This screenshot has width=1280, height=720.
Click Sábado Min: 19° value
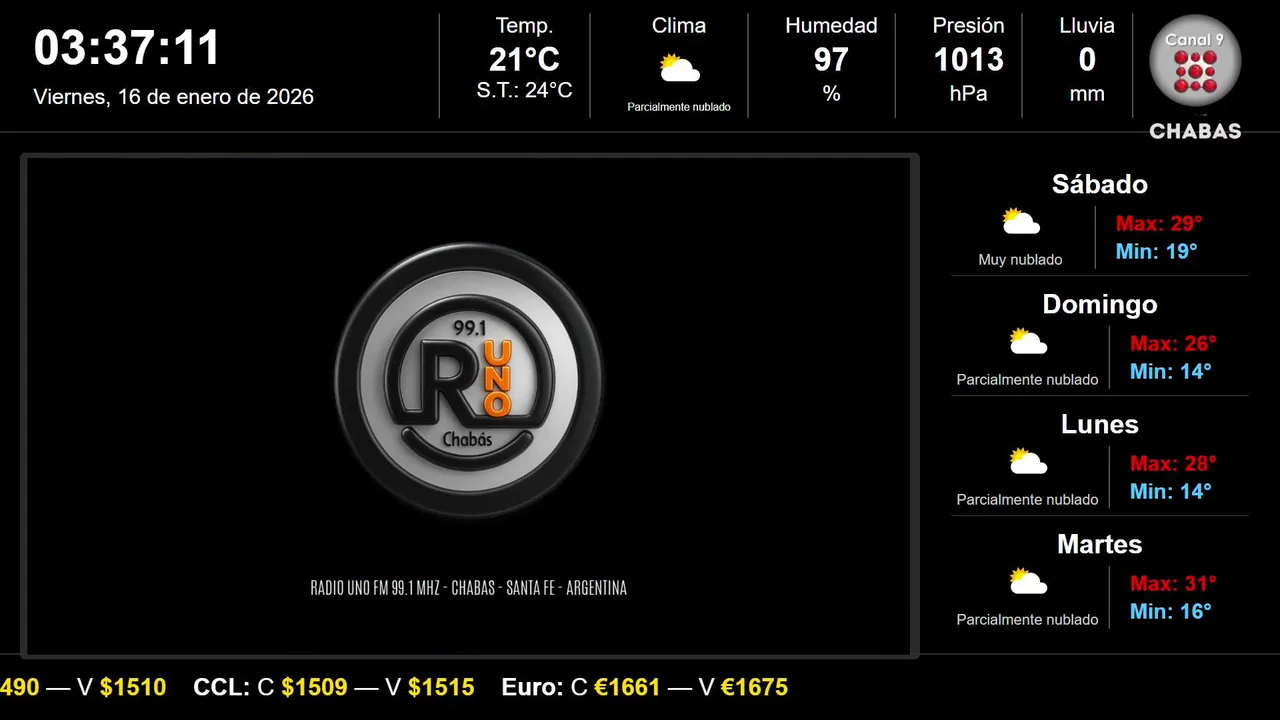tap(1157, 251)
